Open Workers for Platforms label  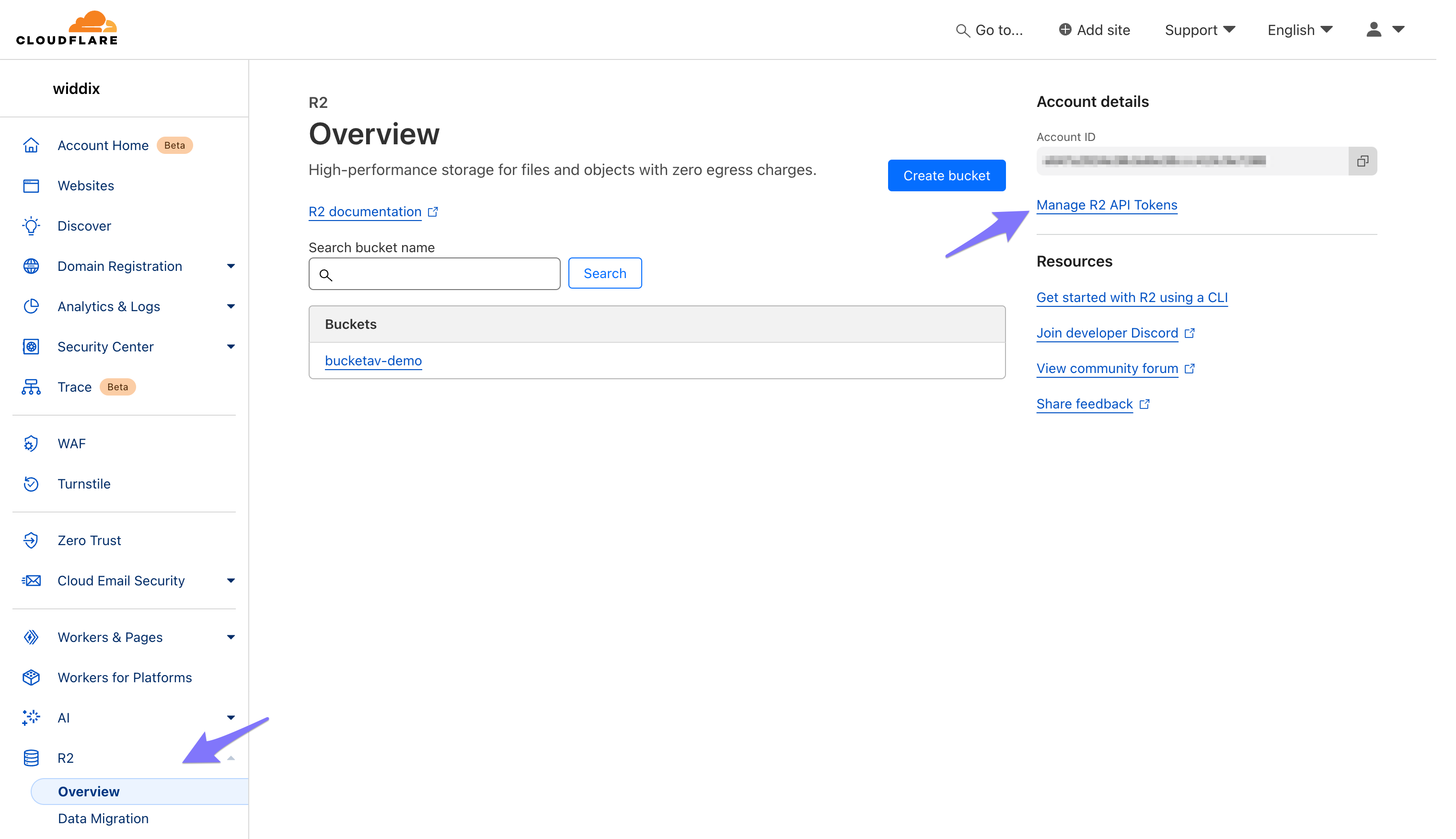click(x=125, y=677)
